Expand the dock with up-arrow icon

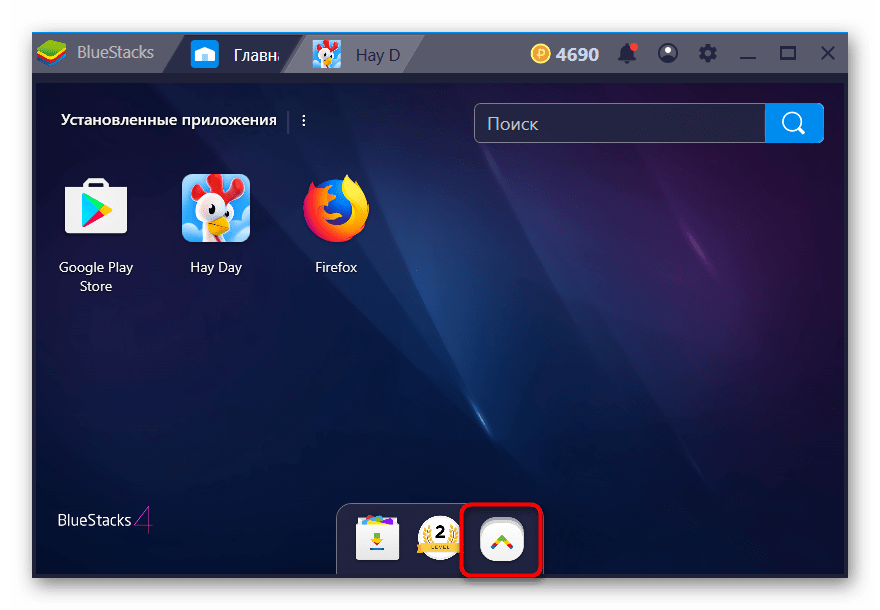(501, 540)
